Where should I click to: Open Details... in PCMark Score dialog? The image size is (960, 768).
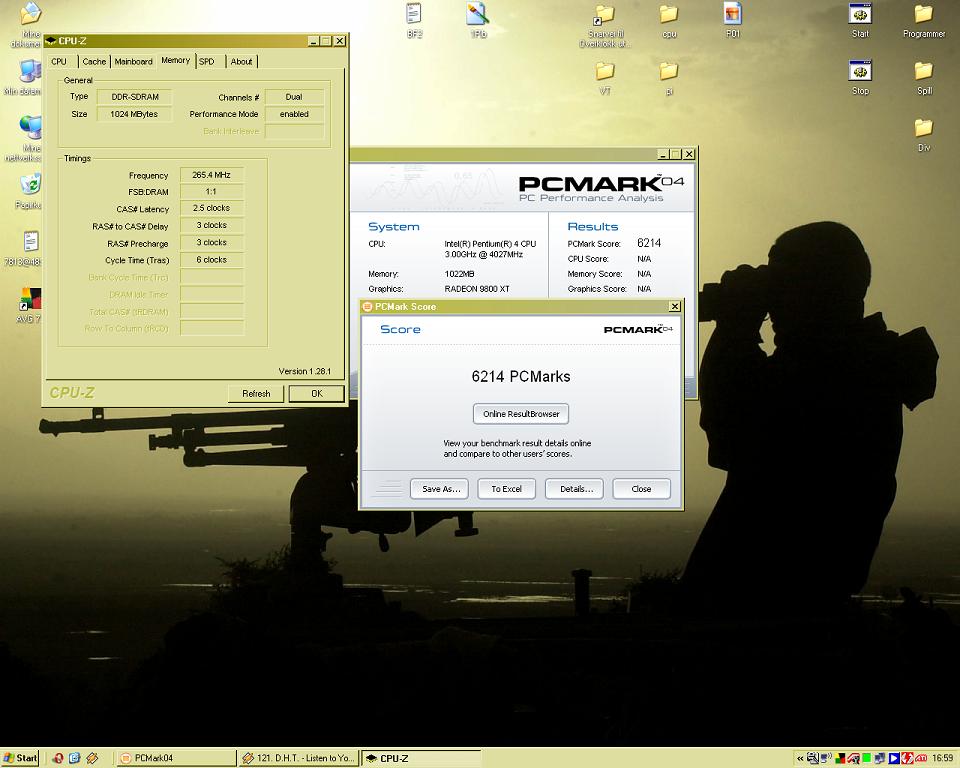click(x=574, y=489)
